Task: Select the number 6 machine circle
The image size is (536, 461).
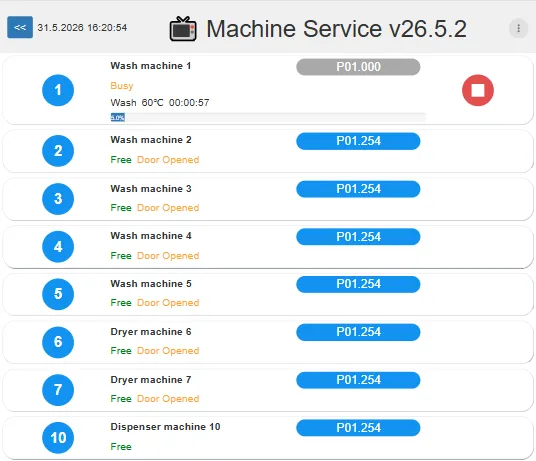Action: coord(58,342)
